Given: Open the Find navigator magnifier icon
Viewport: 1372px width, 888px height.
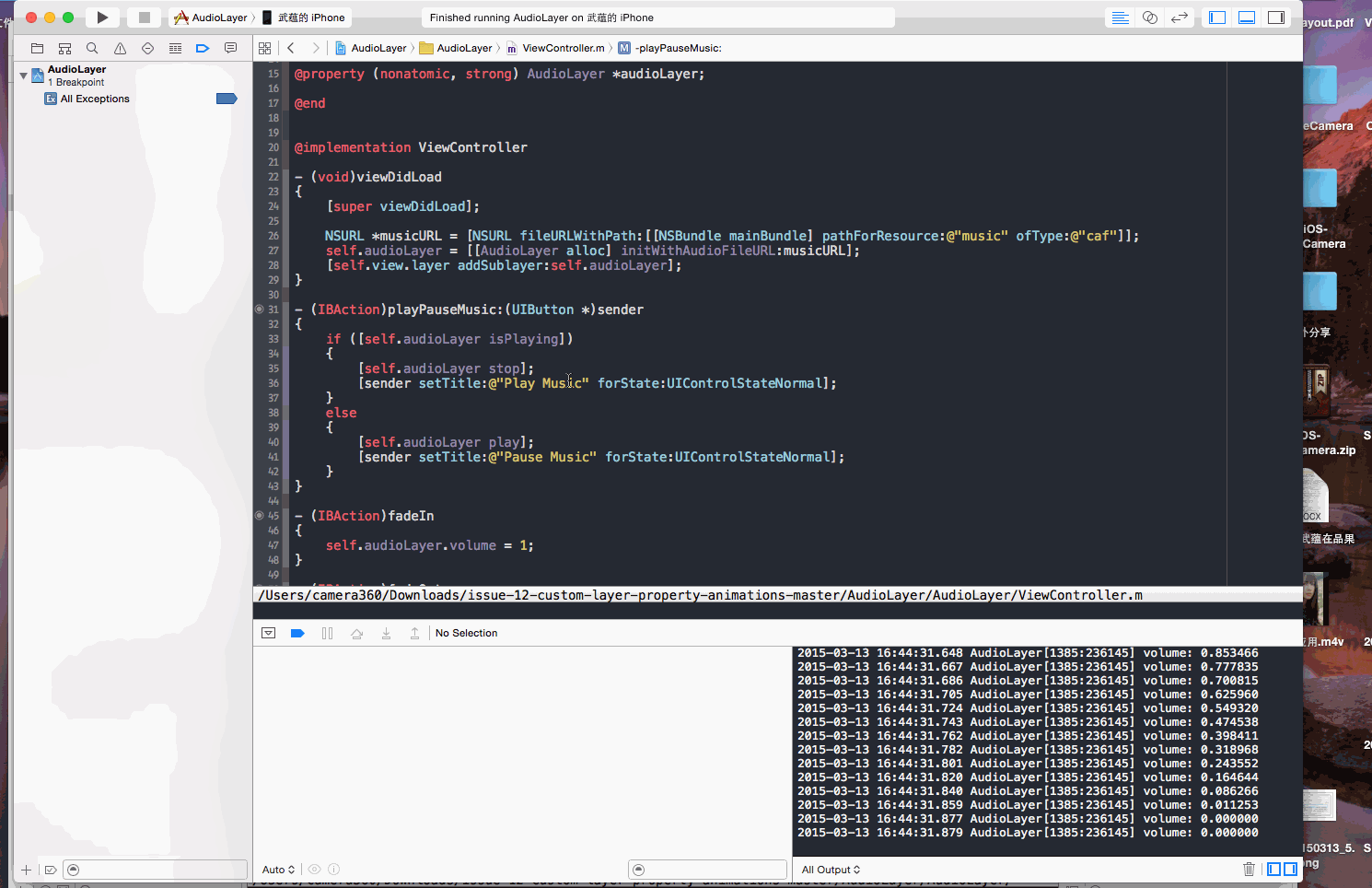Looking at the screenshot, I should click(92, 48).
